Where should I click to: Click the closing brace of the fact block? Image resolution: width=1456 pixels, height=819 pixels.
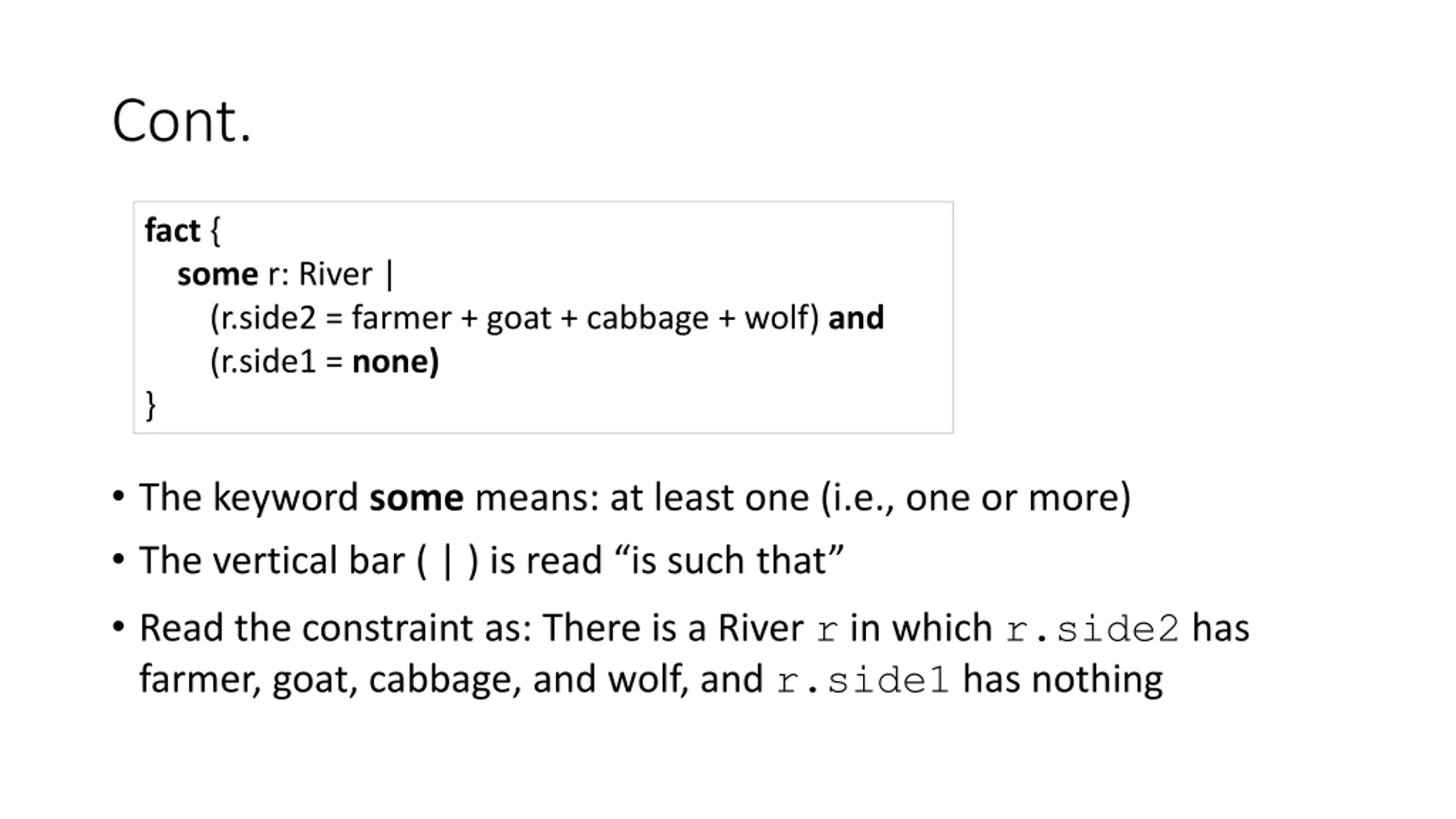[x=151, y=406]
